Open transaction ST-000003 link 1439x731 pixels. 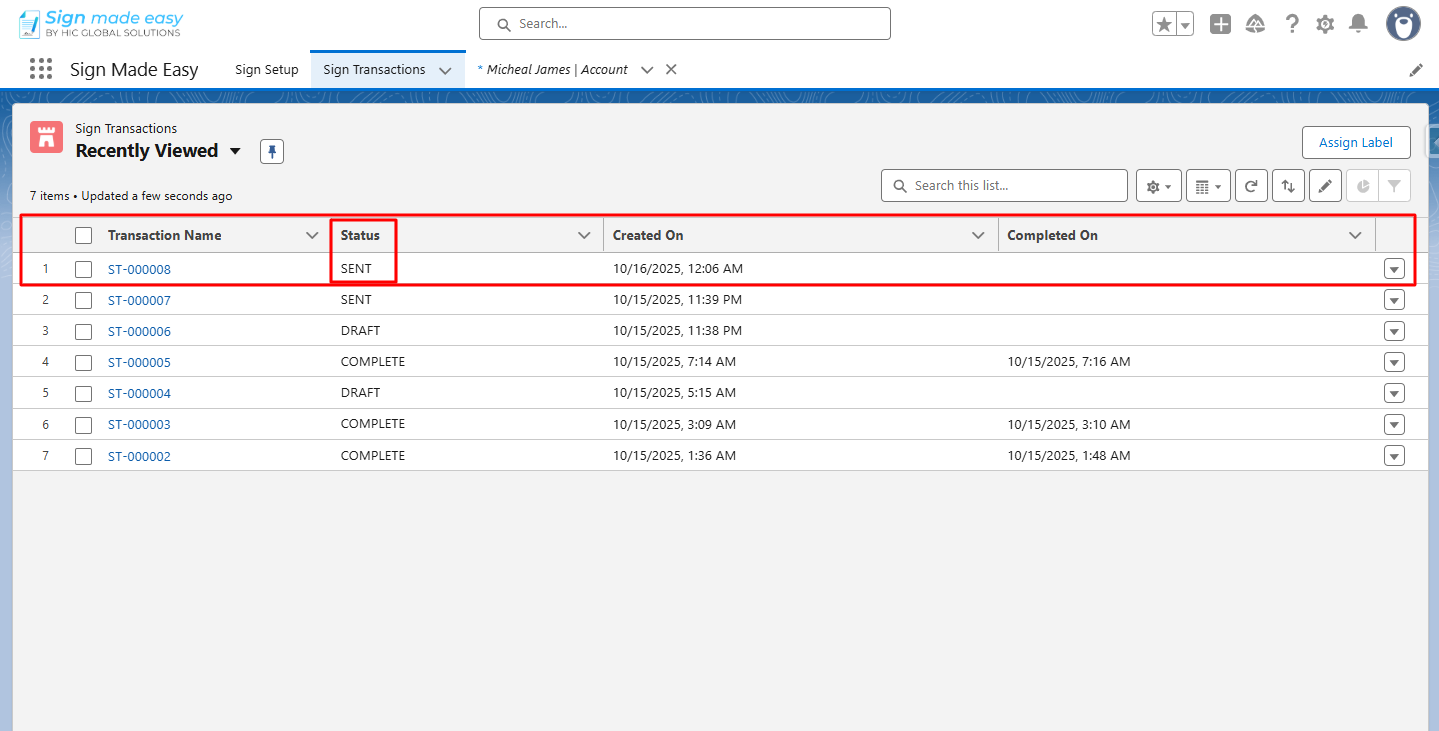pyautogui.click(x=139, y=425)
